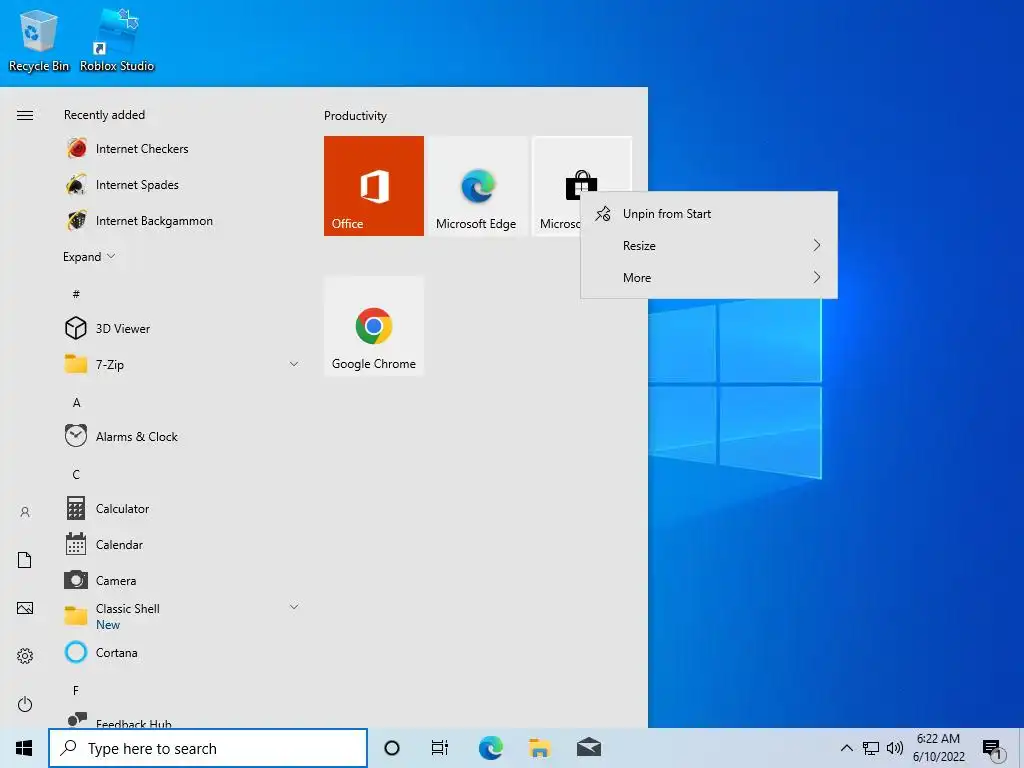
Task: Click the hamburger menu in Start
Action: tap(25, 116)
